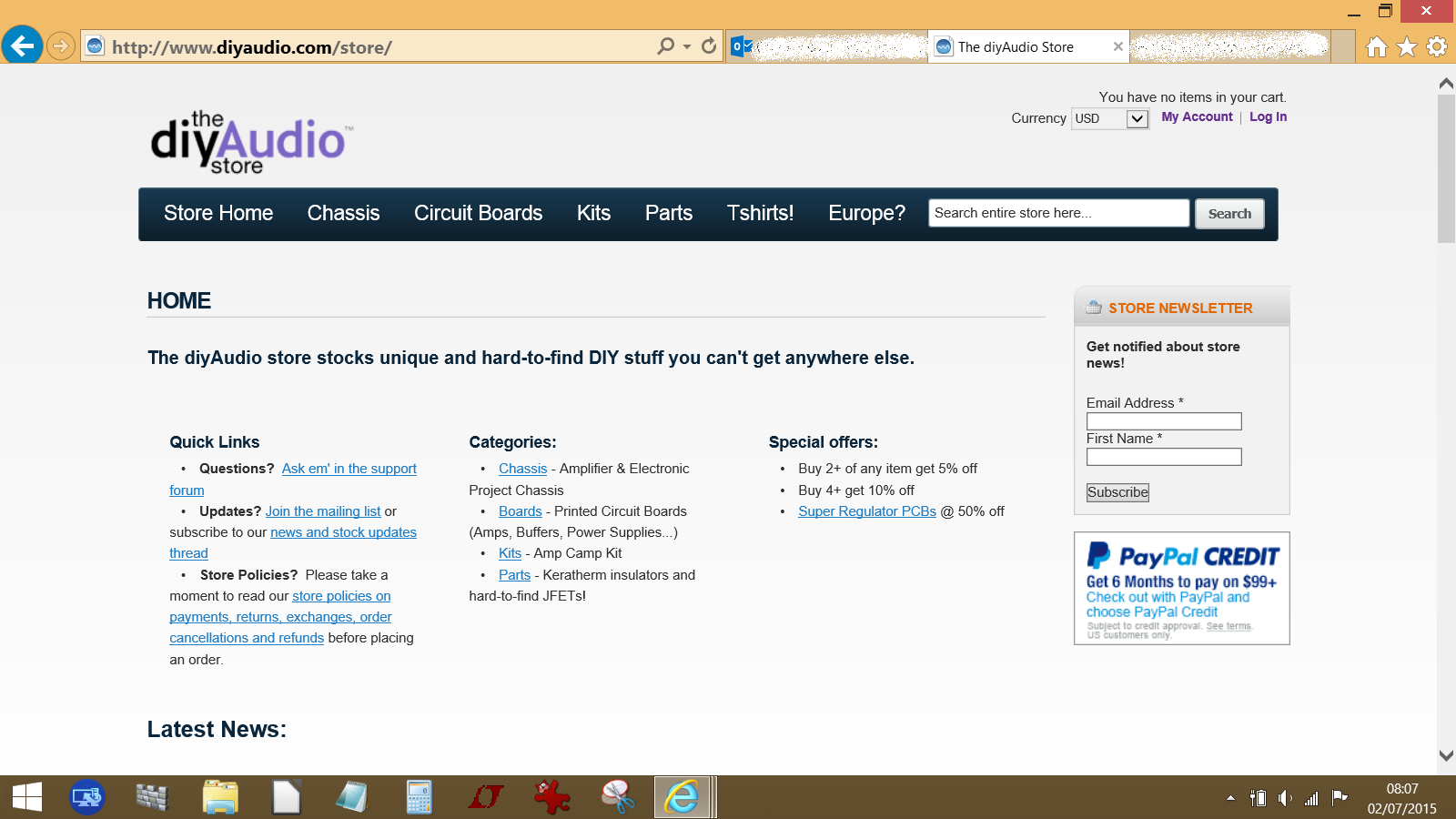Click the diyAudio store logo
1456x819 pixels.
[251, 142]
